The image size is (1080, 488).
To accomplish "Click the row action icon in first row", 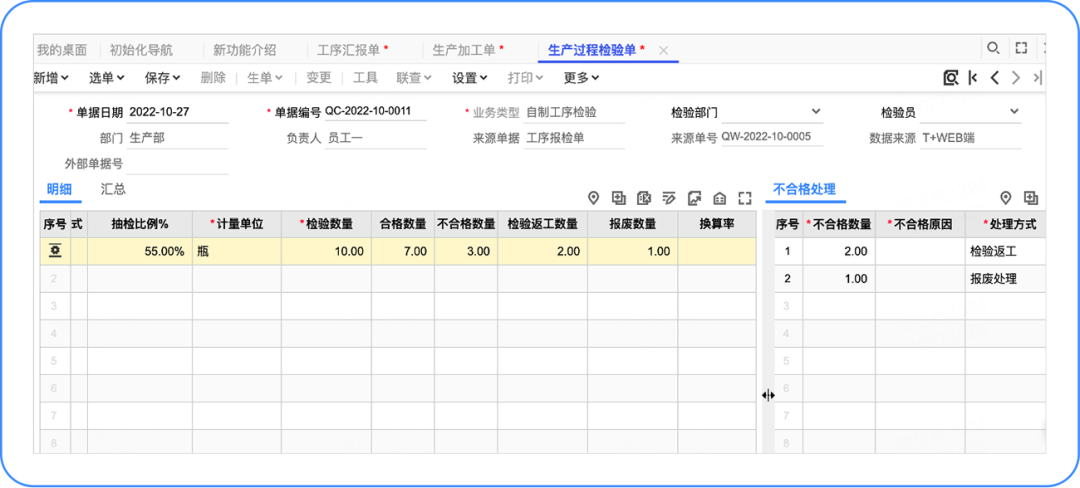I will coord(54,251).
